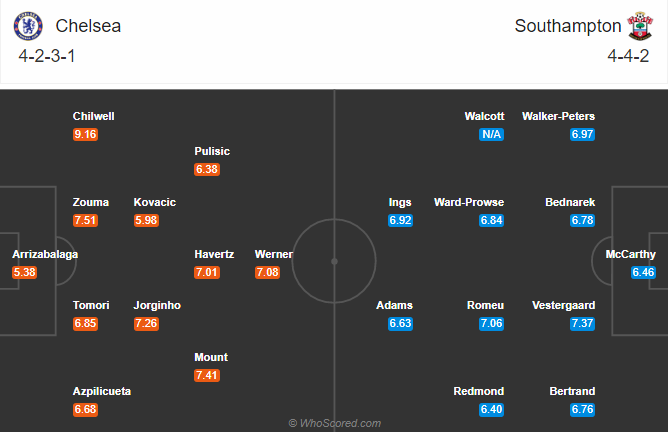Open the WhoScored.com watermark link
Viewport: 670px width, 432px height.
pos(335,423)
